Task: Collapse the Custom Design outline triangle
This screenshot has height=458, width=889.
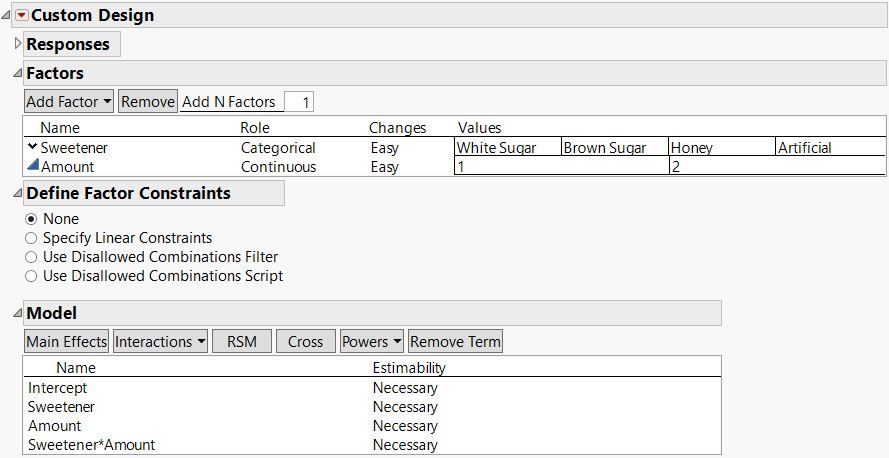Action: (x=8, y=15)
